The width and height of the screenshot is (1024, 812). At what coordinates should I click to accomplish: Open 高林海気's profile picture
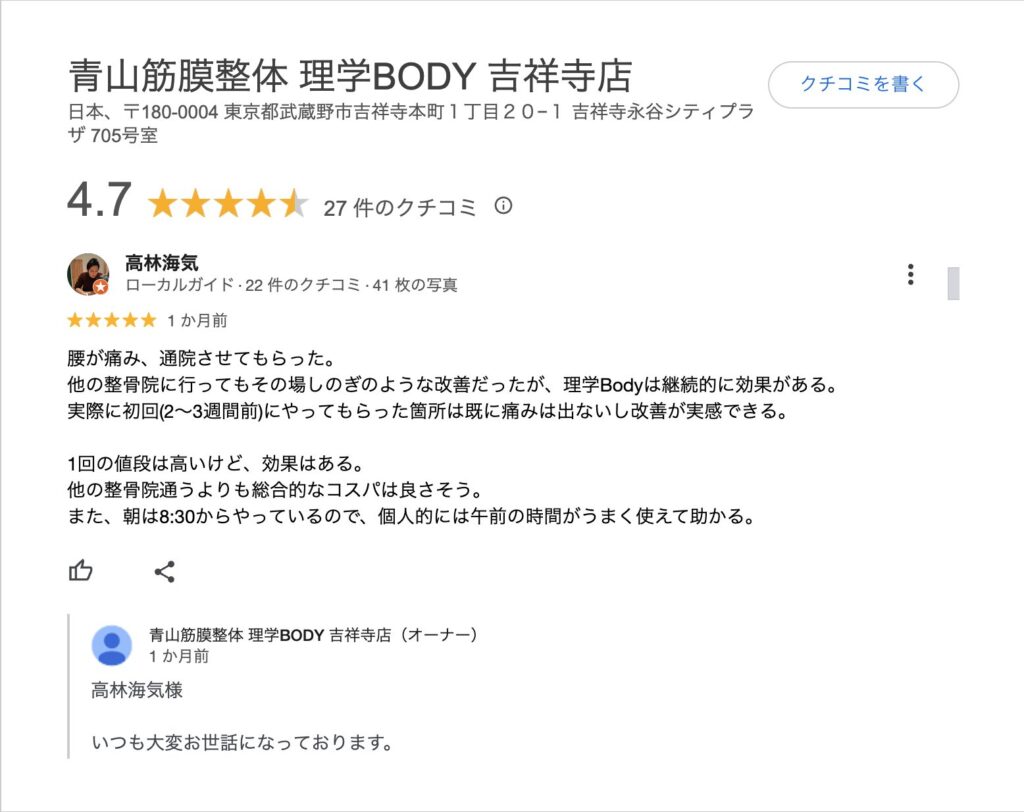[x=88, y=274]
